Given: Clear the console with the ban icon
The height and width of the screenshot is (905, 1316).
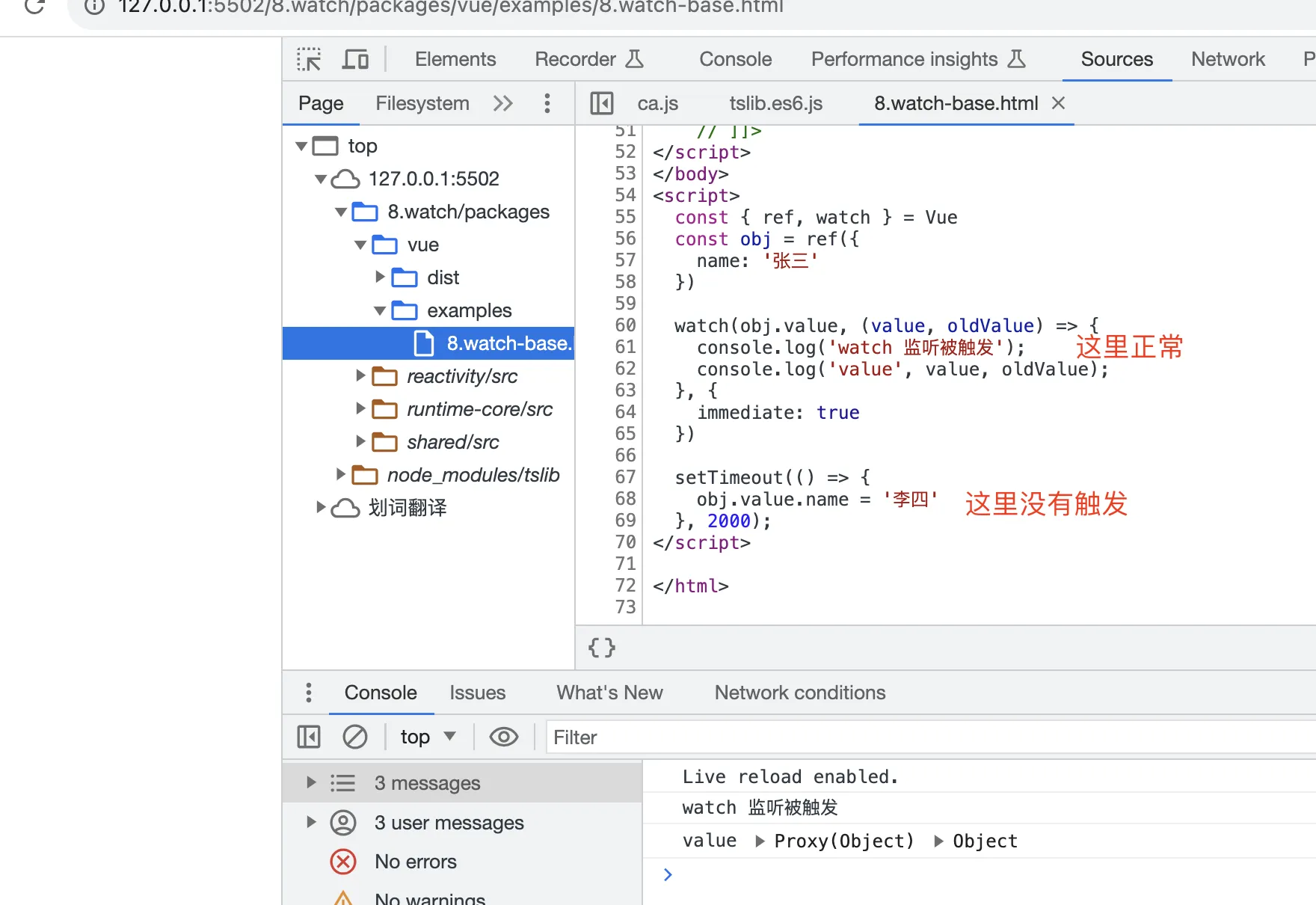Looking at the screenshot, I should (x=355, y=737).
